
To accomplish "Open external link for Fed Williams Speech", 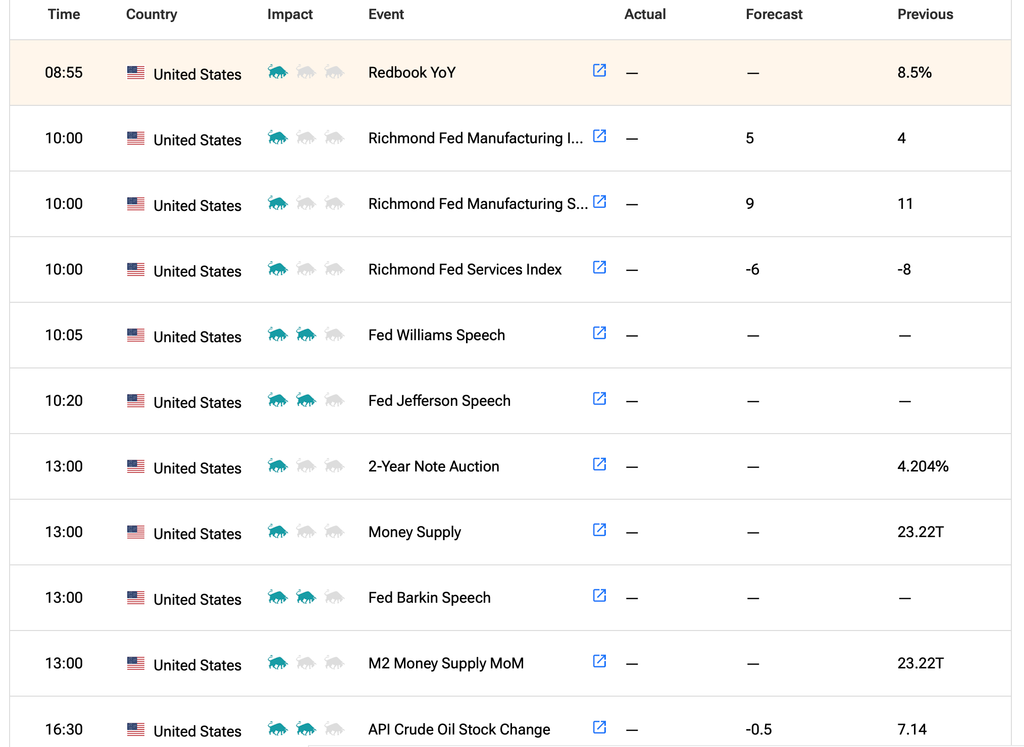I will tap(600, 333).
